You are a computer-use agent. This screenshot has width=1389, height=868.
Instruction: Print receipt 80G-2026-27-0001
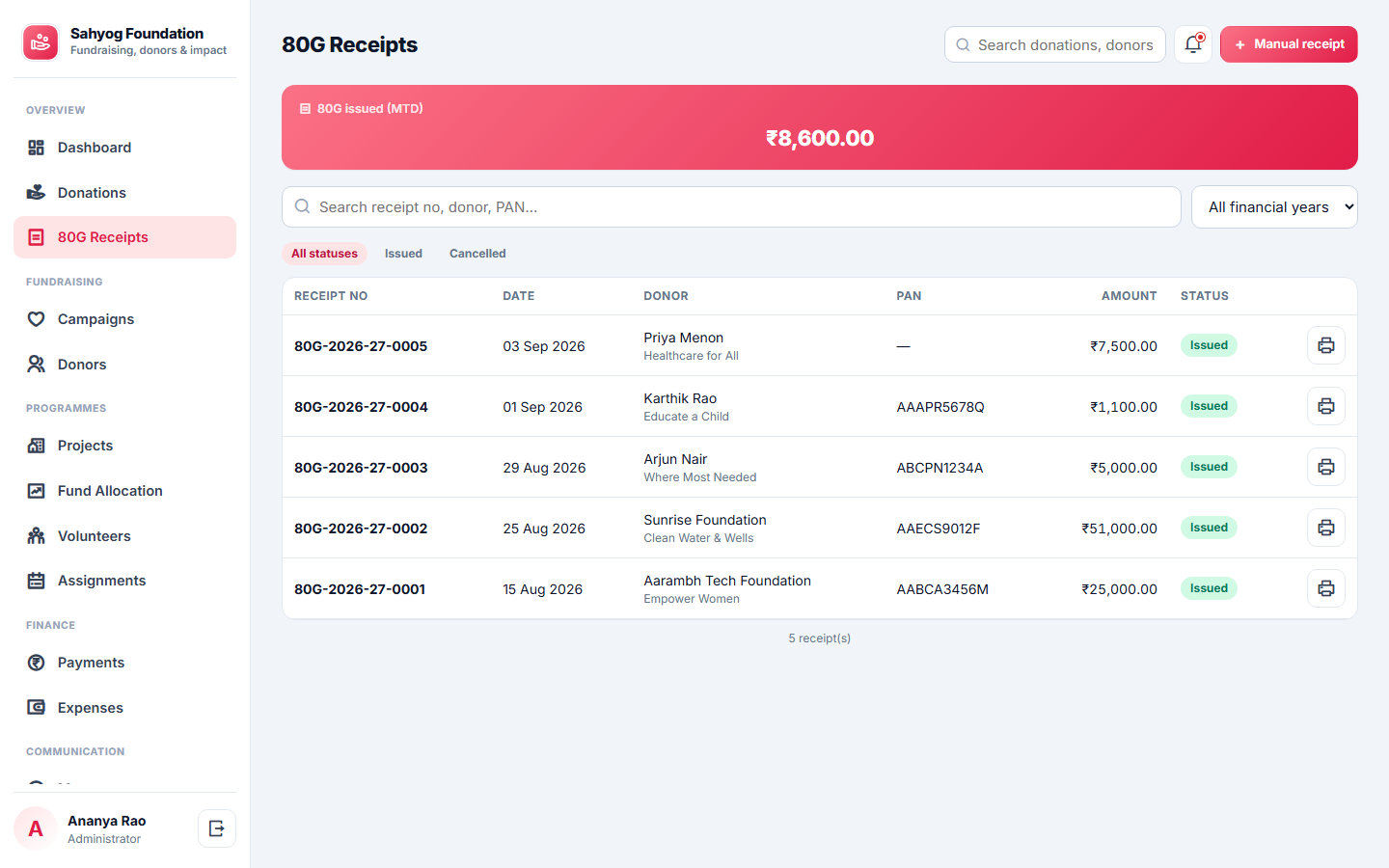coord(1326,588)
